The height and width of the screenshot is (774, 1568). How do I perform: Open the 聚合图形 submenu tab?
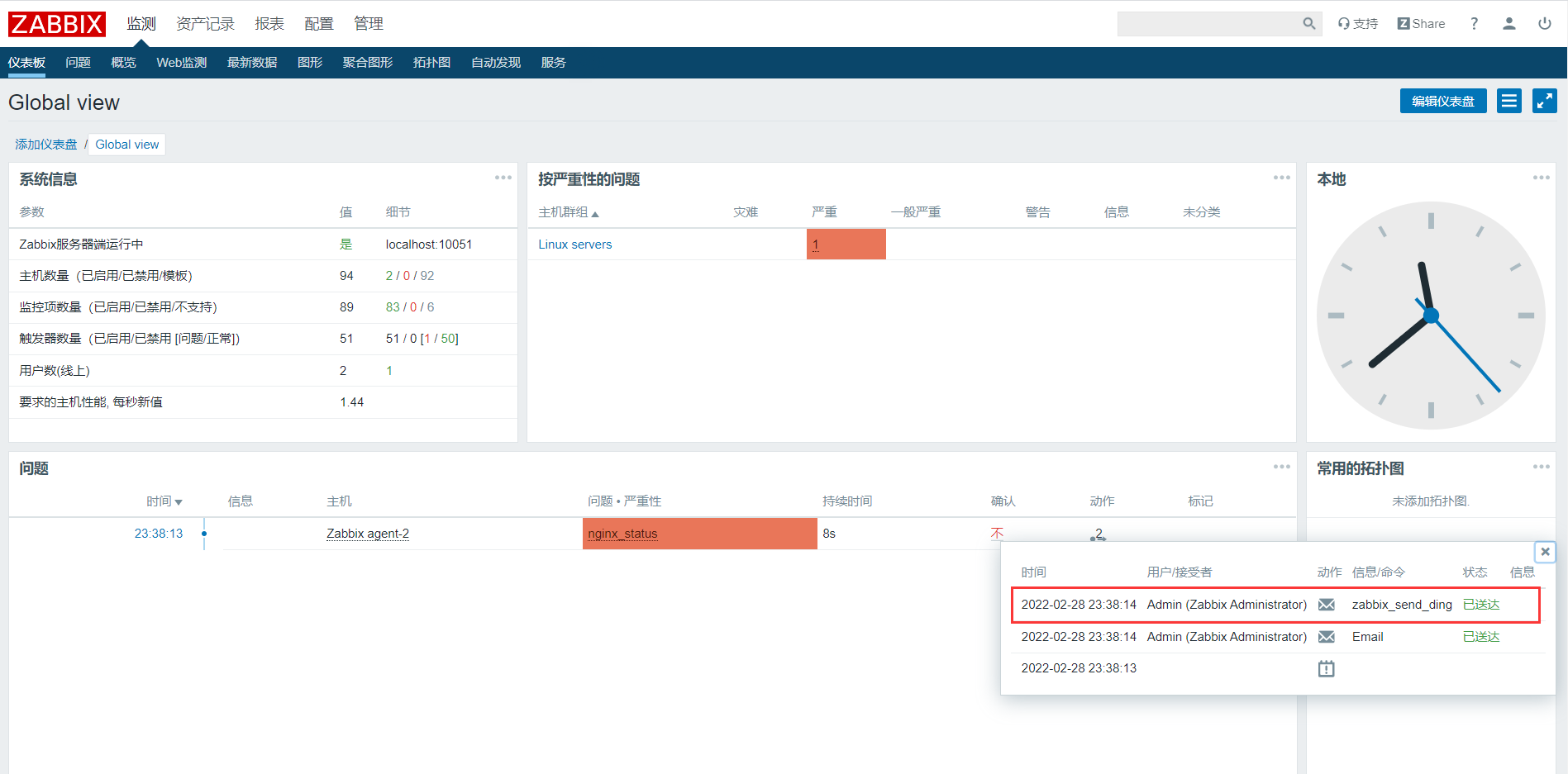tap(368, 63)
